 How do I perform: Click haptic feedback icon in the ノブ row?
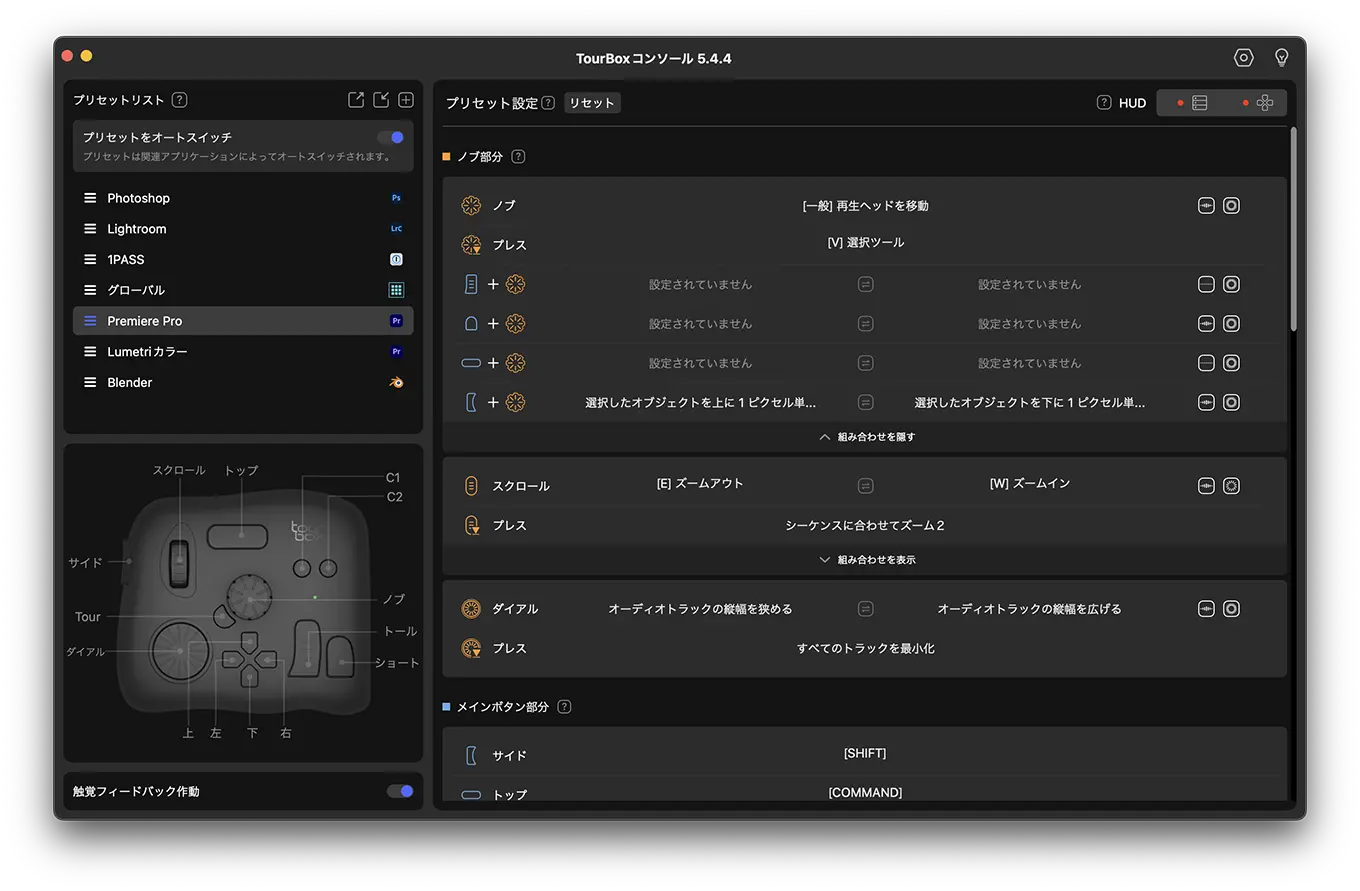pos(1206,205)
